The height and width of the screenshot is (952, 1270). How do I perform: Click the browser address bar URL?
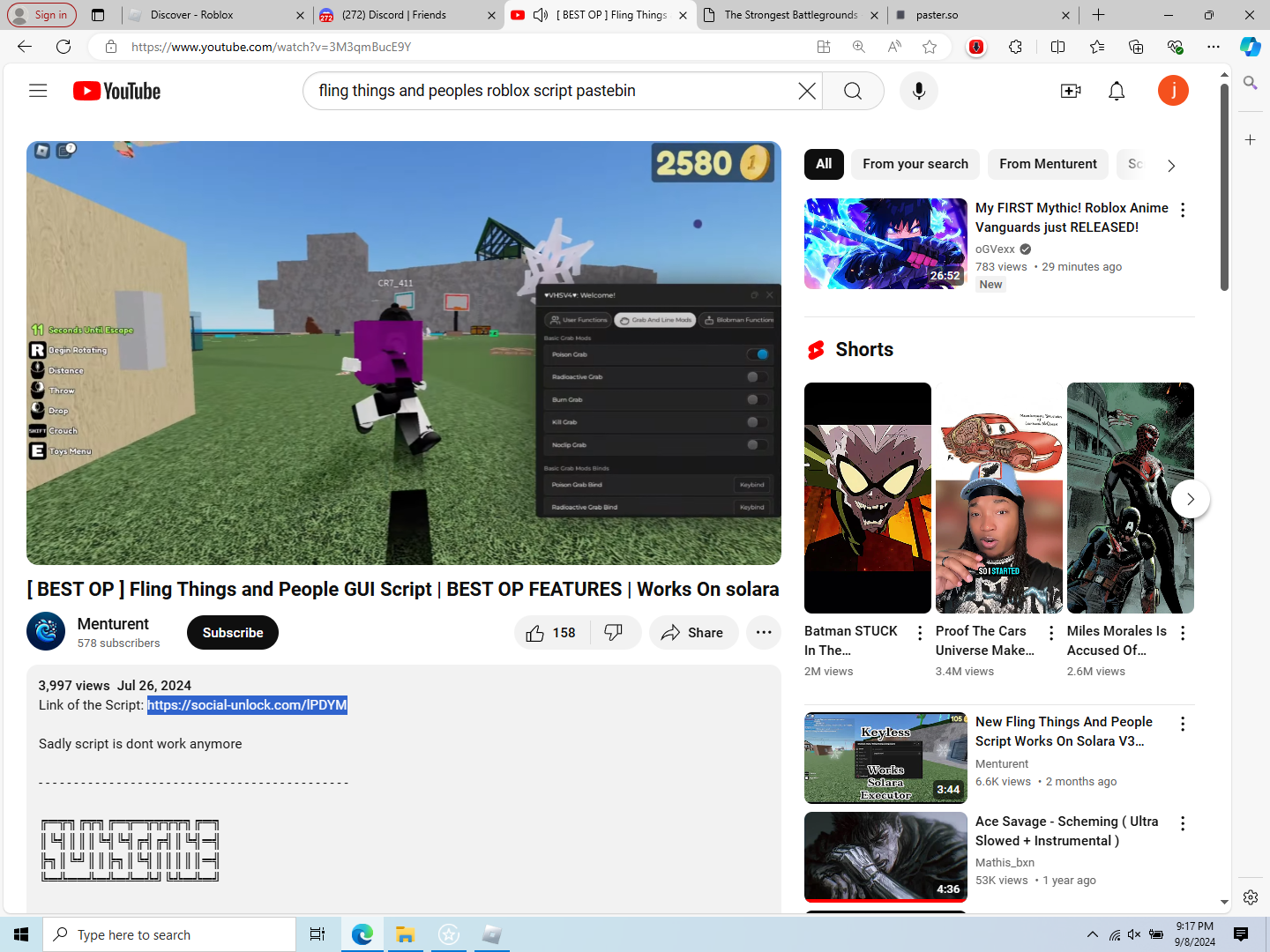point(271,47)
